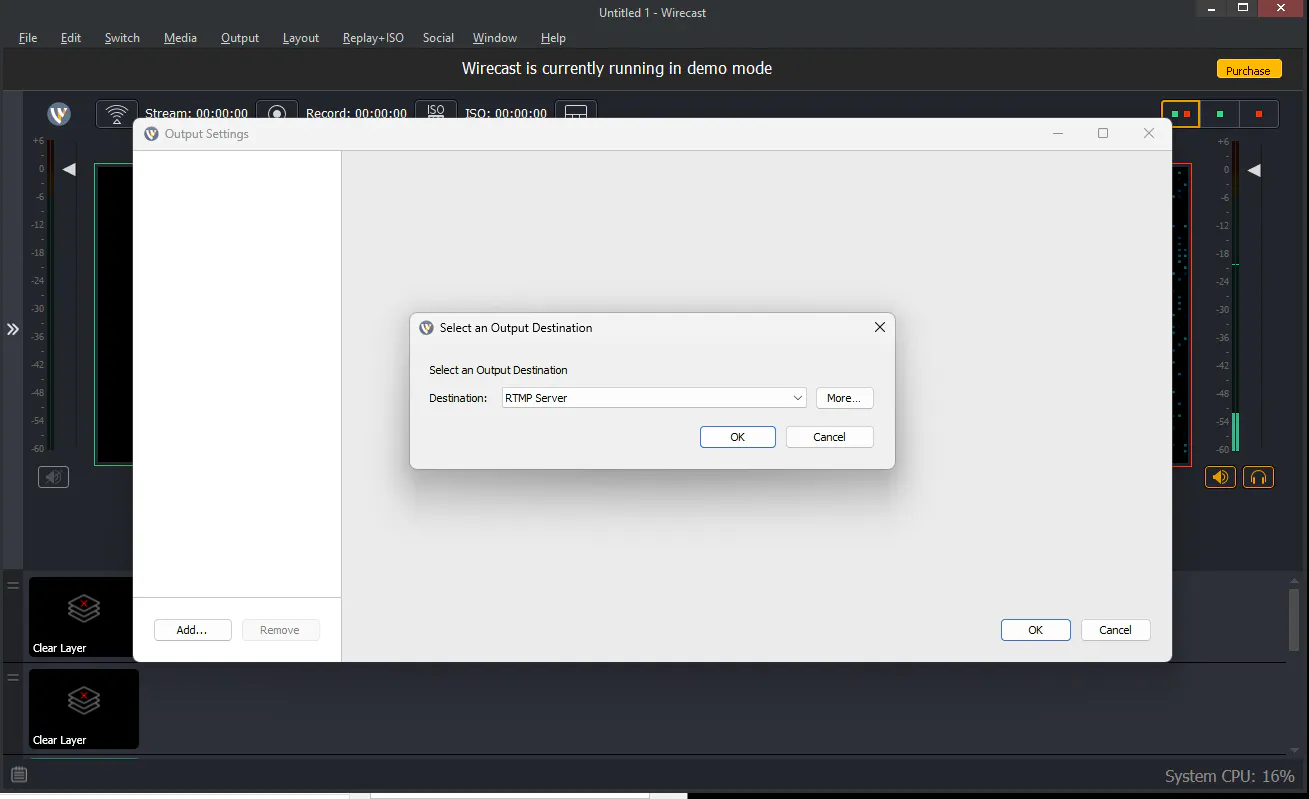The width and height of the screenshot is (1309, 799).
Task: Confirm destination with OK in small dialog
Action: (738, 437)
